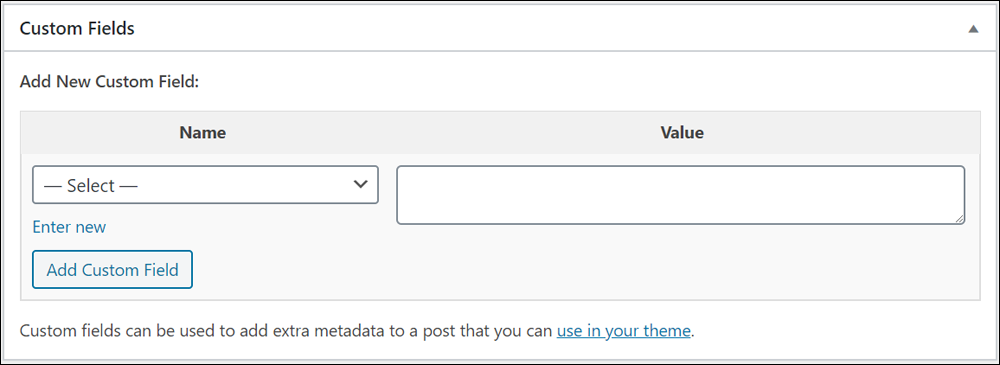
Task: Focus the empty Value field under Value header
Action: 680,195
